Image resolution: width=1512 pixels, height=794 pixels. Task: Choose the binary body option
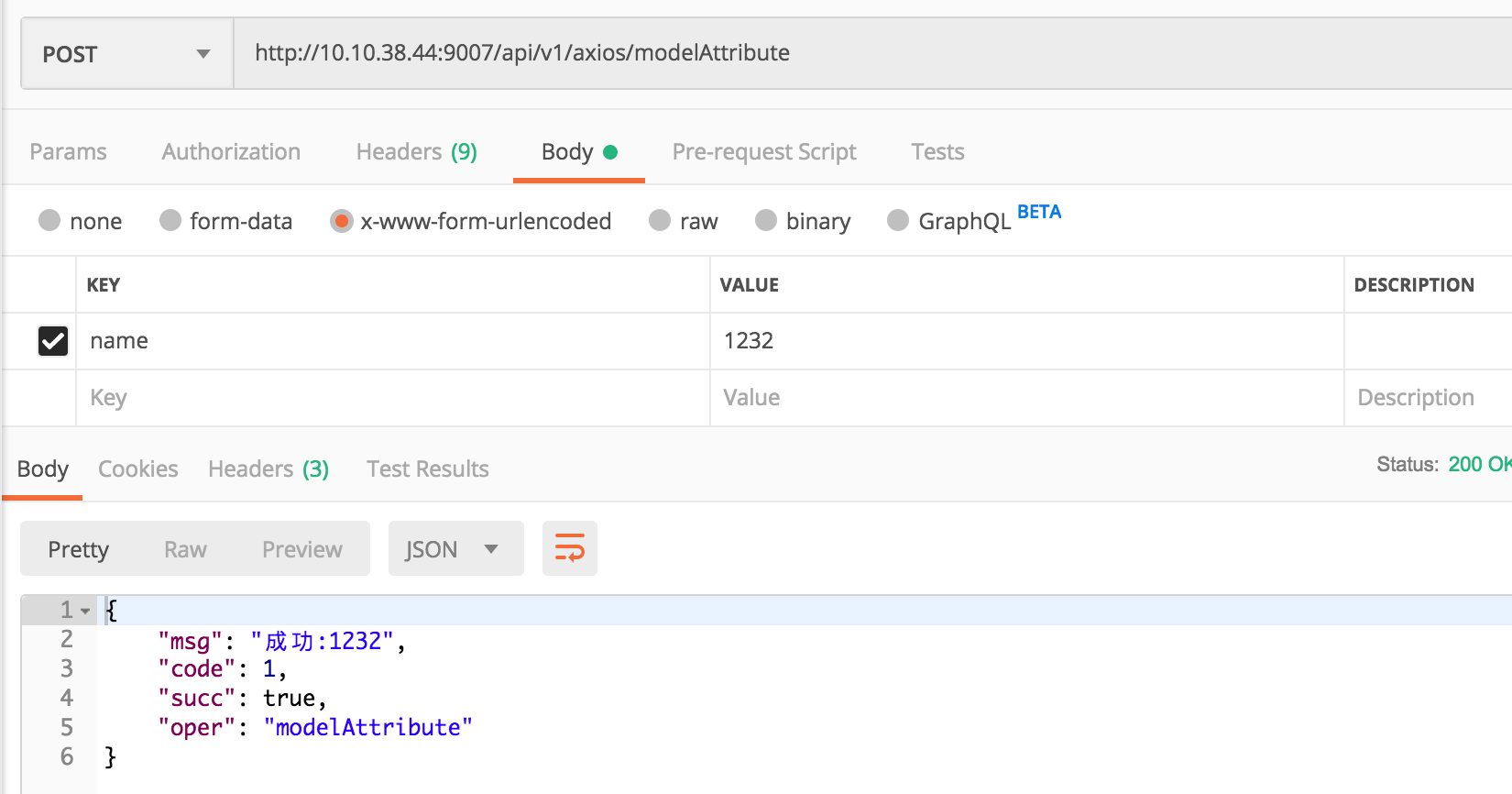pyautogui.click(x=804, y=221)
